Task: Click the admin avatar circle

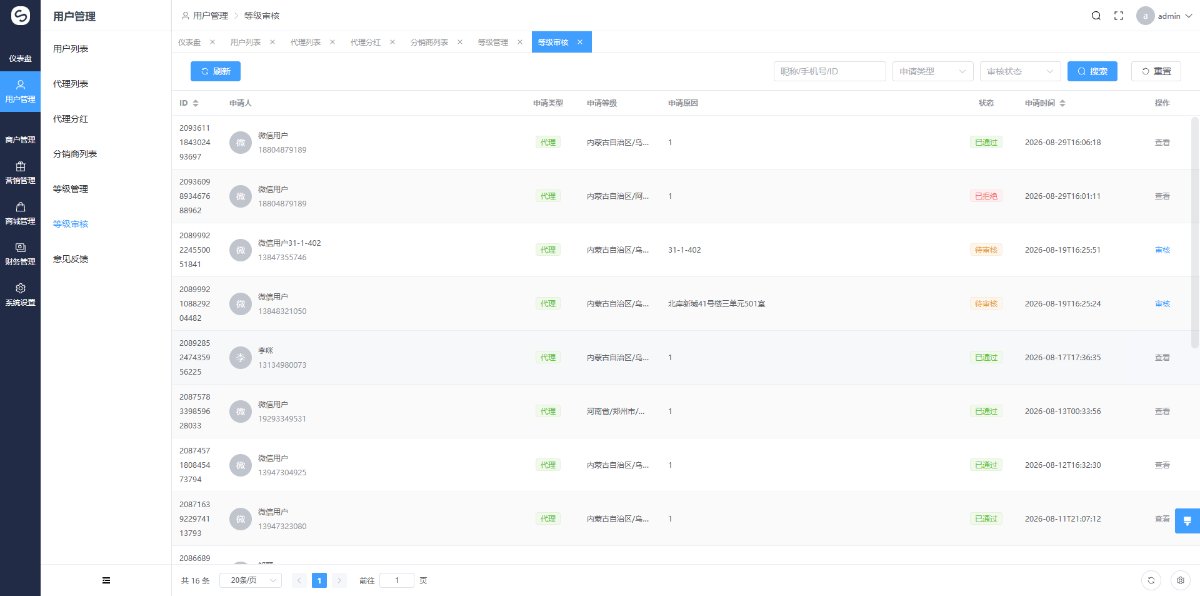Action: click(1146, 16)
